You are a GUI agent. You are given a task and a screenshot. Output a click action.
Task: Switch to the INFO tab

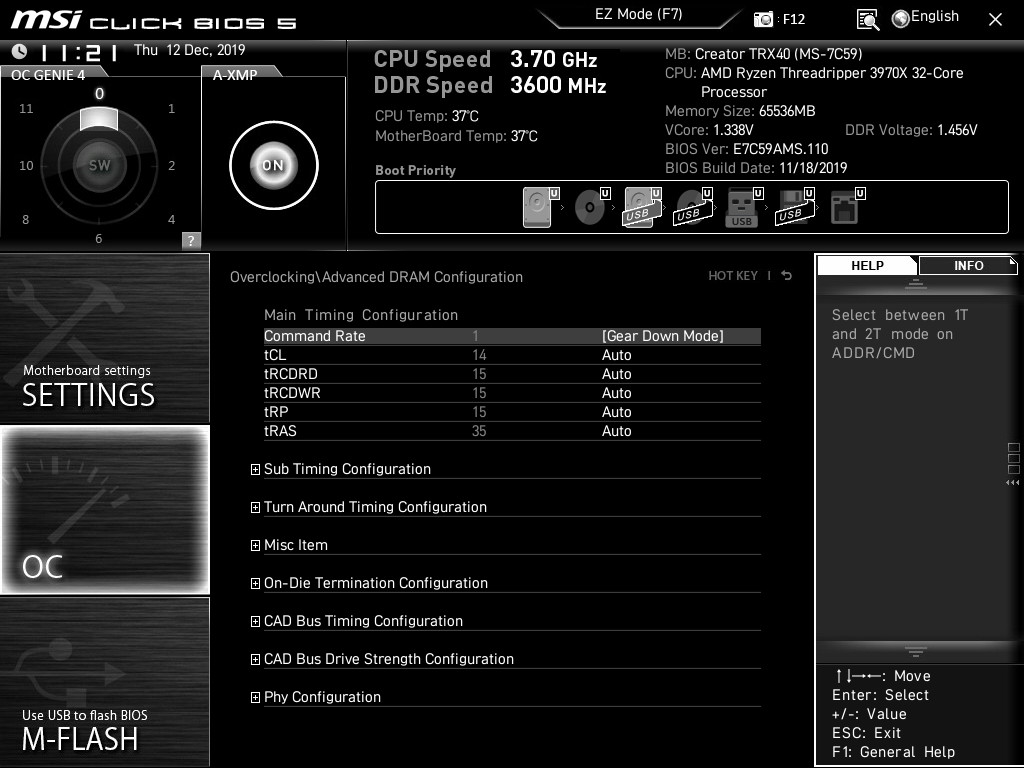point(968,266)
